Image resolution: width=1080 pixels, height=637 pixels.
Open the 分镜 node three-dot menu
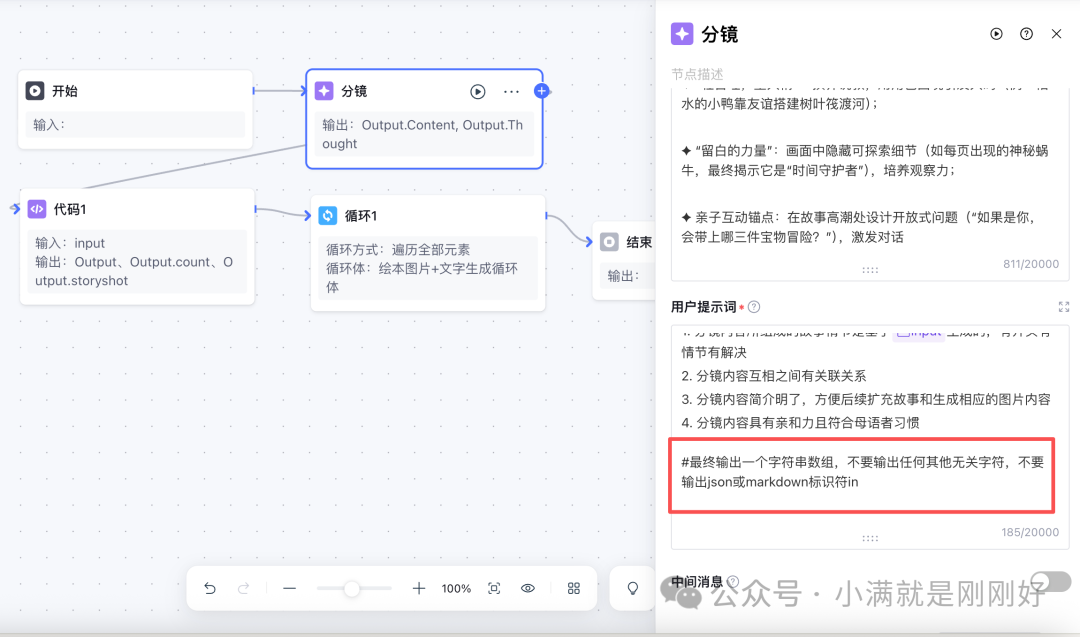[x=511, y=92]
